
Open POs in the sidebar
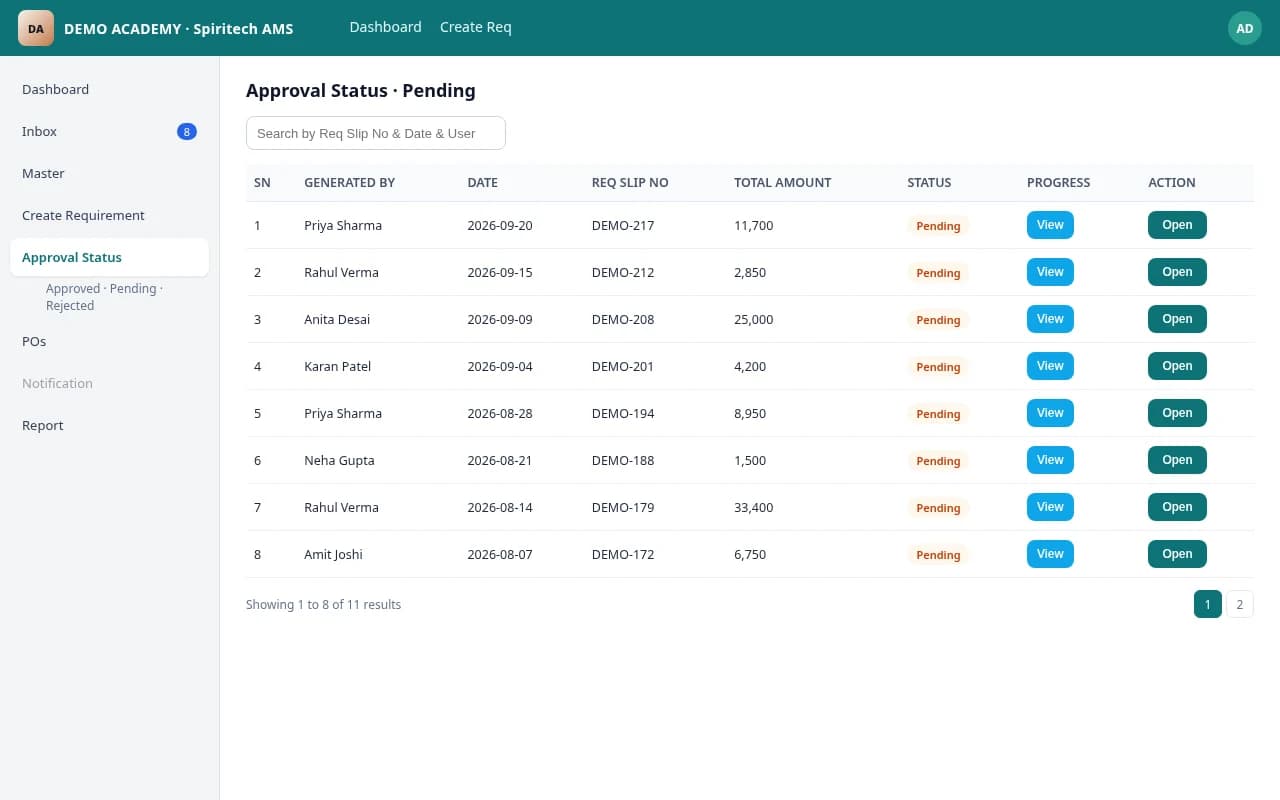(109, 341)
